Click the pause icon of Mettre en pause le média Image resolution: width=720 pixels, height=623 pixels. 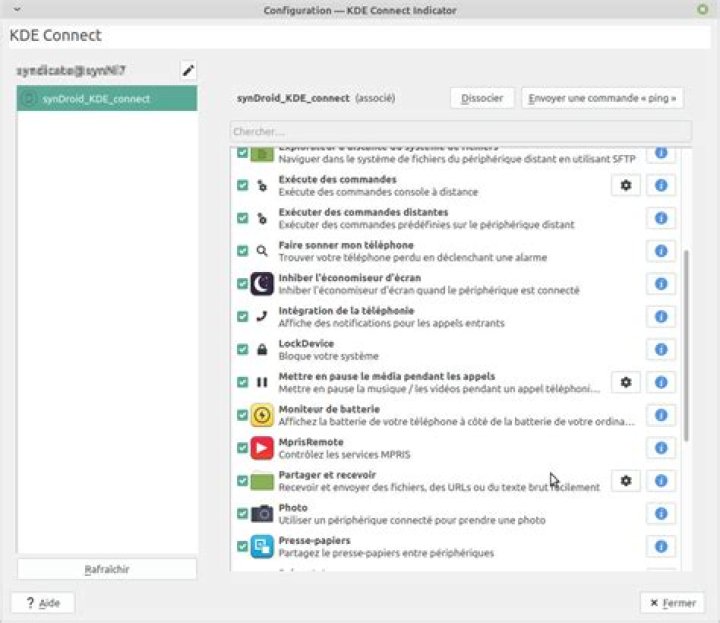tap(262, 382)
